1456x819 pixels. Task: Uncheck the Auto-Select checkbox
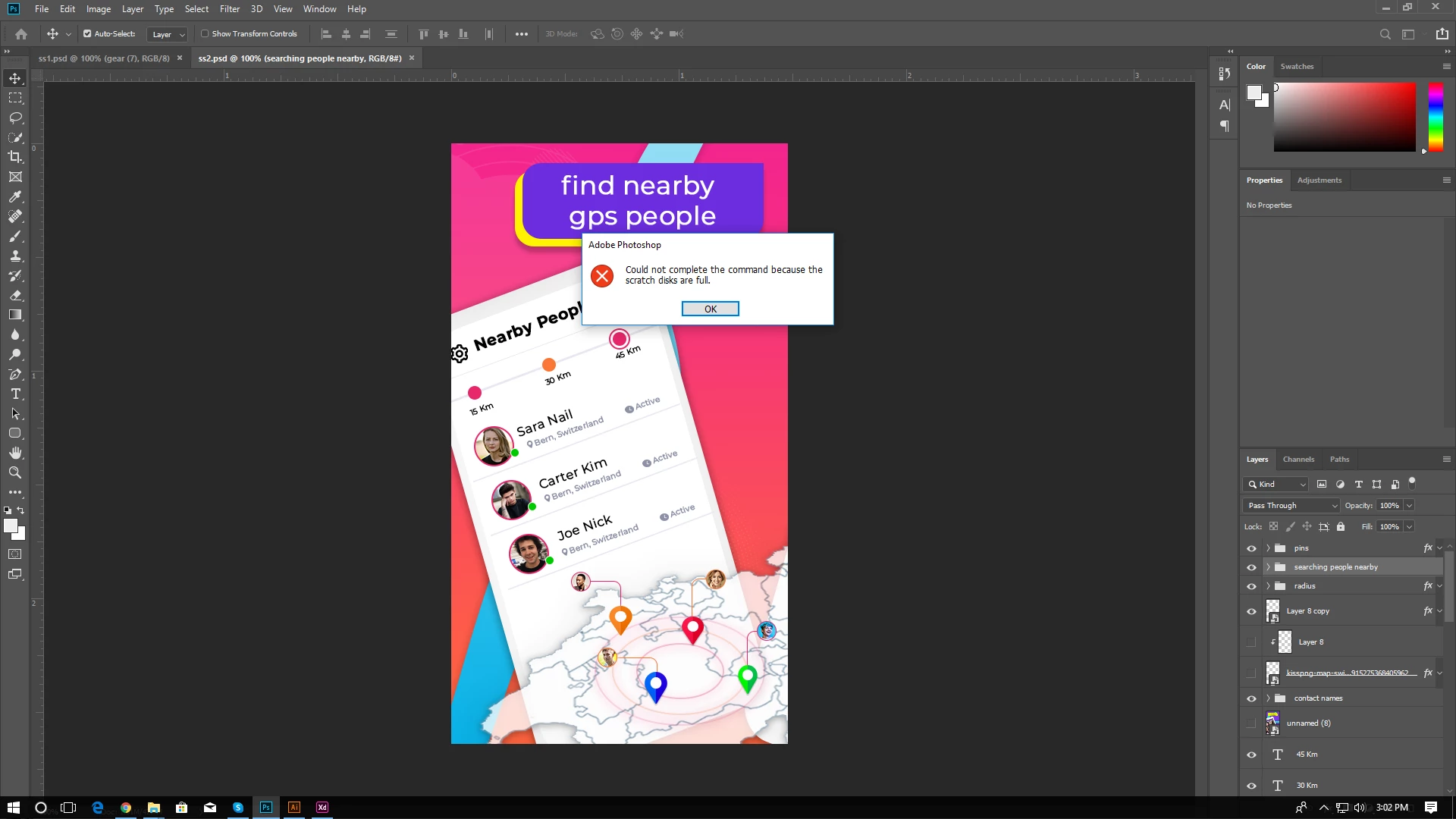[87, 33]
